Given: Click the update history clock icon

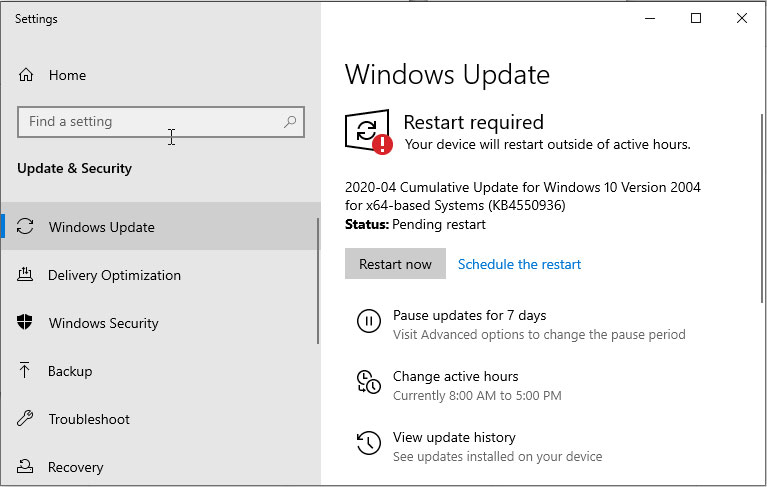Looking at the screenshot, I should (x=368, y=443).
